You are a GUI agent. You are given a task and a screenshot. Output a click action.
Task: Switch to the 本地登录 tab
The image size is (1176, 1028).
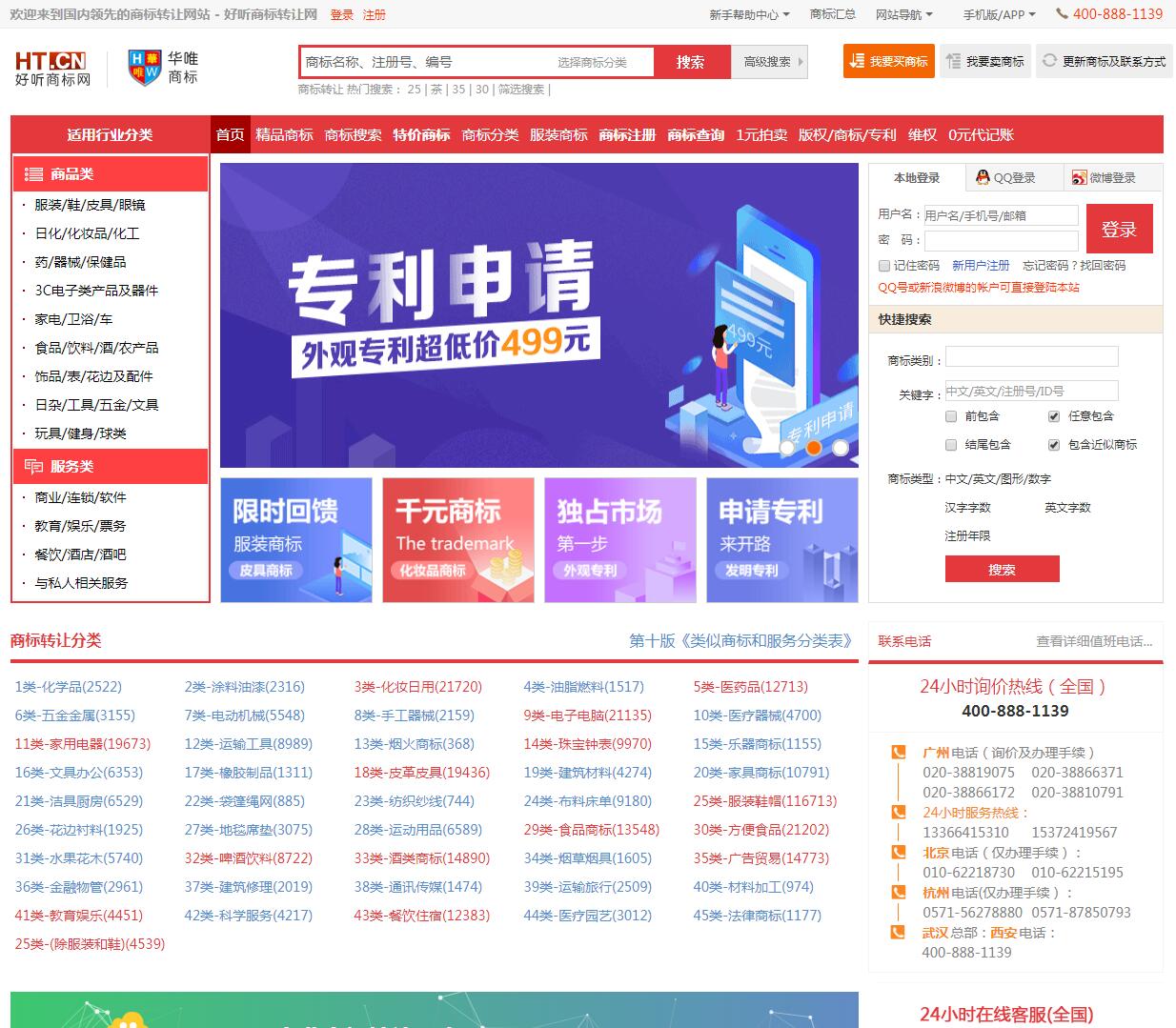917,177
